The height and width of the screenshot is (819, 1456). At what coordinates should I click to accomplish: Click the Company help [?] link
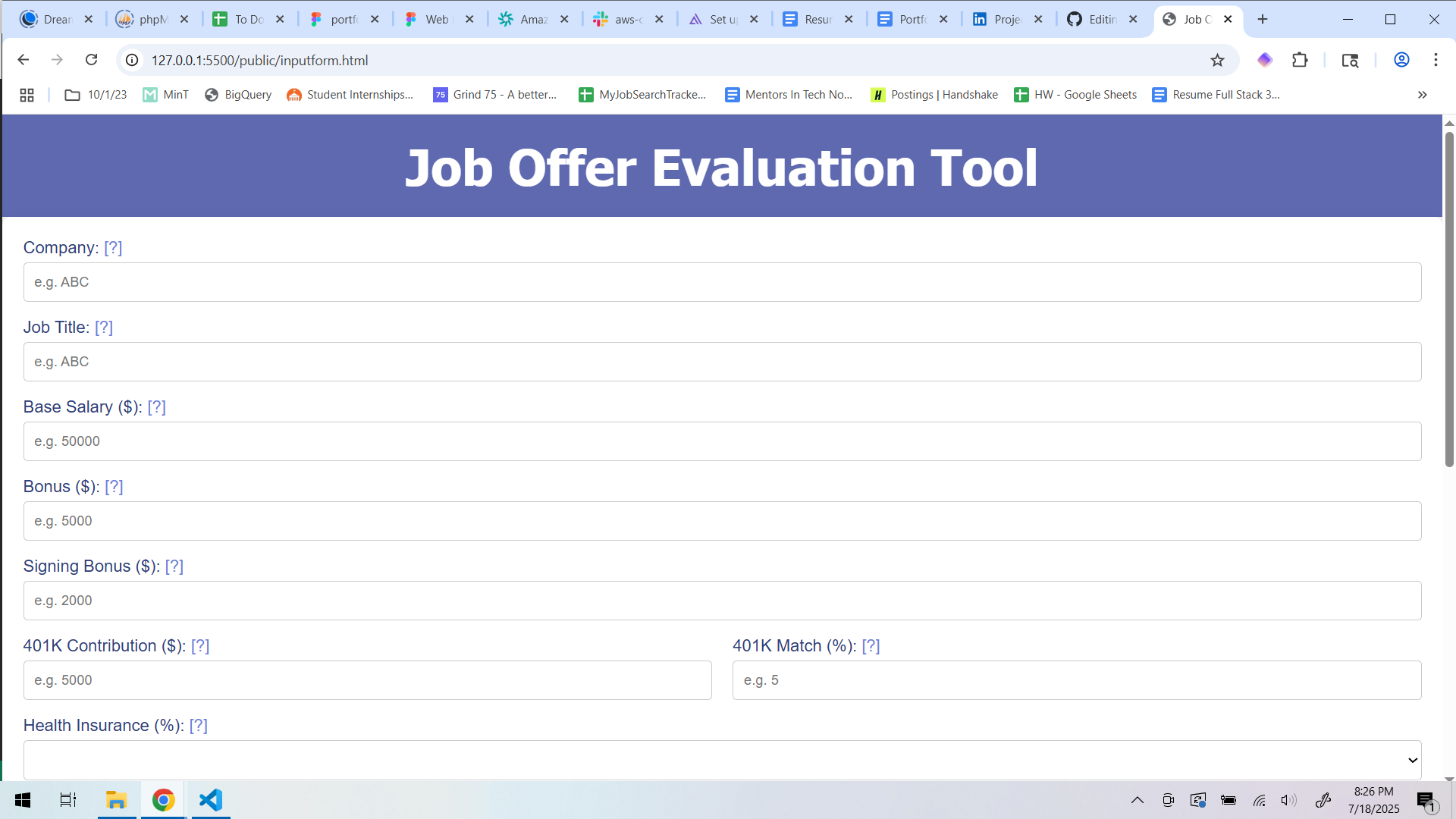point(113,248)
